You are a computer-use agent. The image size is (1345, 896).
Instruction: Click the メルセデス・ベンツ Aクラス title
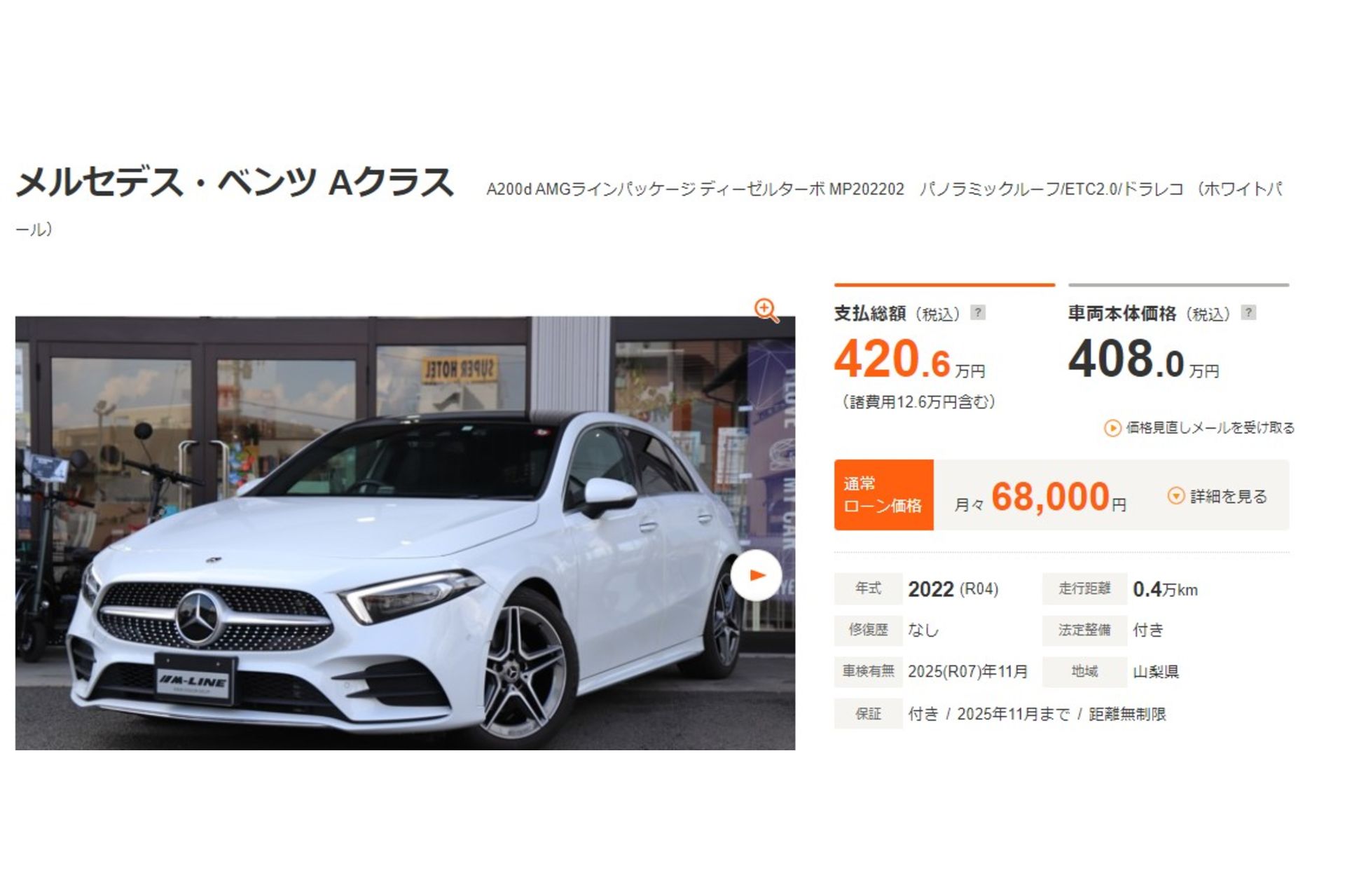pyautogui.click(x=235, y=181)
